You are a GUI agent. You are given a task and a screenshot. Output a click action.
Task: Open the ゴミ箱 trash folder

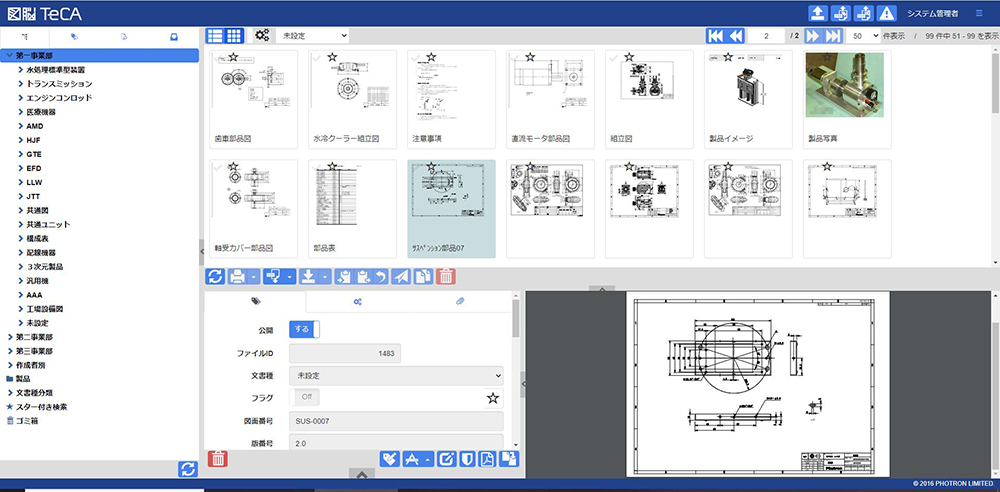click(x=28, y=421)
